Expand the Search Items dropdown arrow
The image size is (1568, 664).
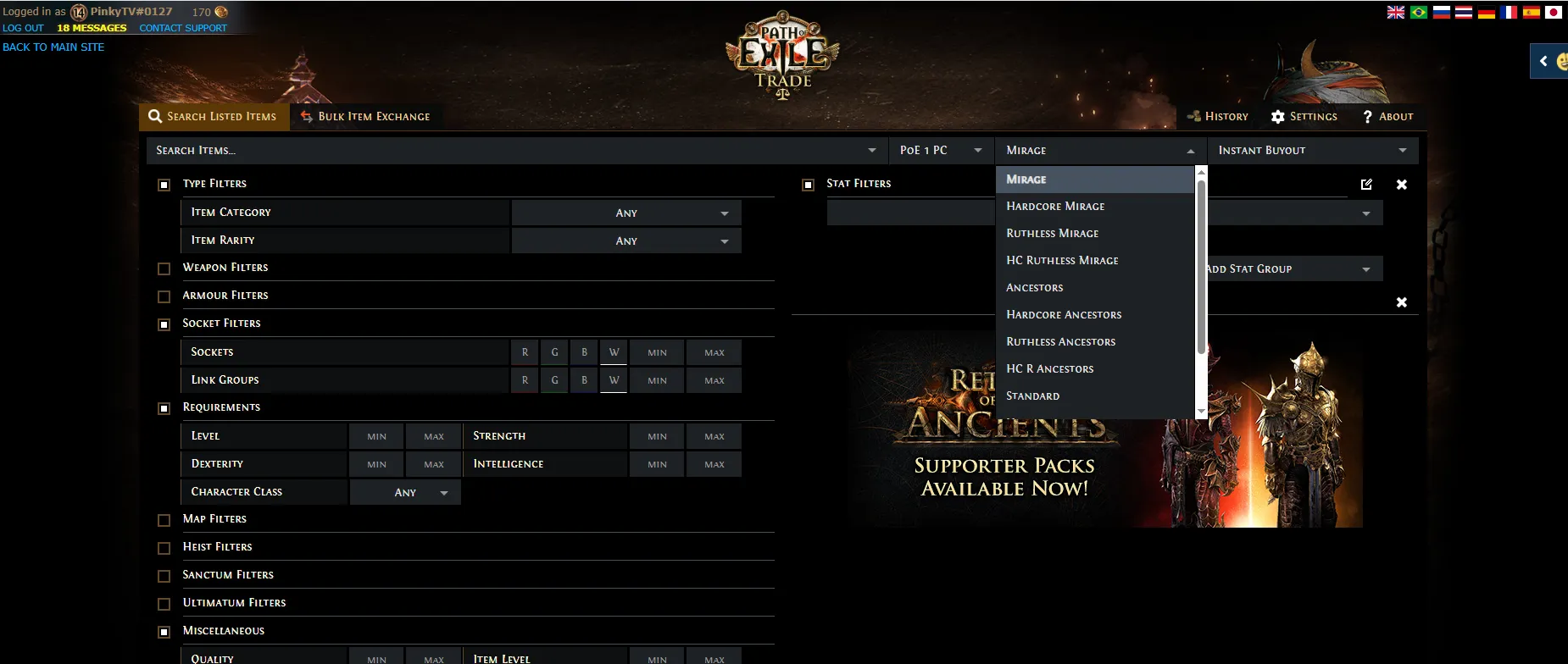coord(872,150)
